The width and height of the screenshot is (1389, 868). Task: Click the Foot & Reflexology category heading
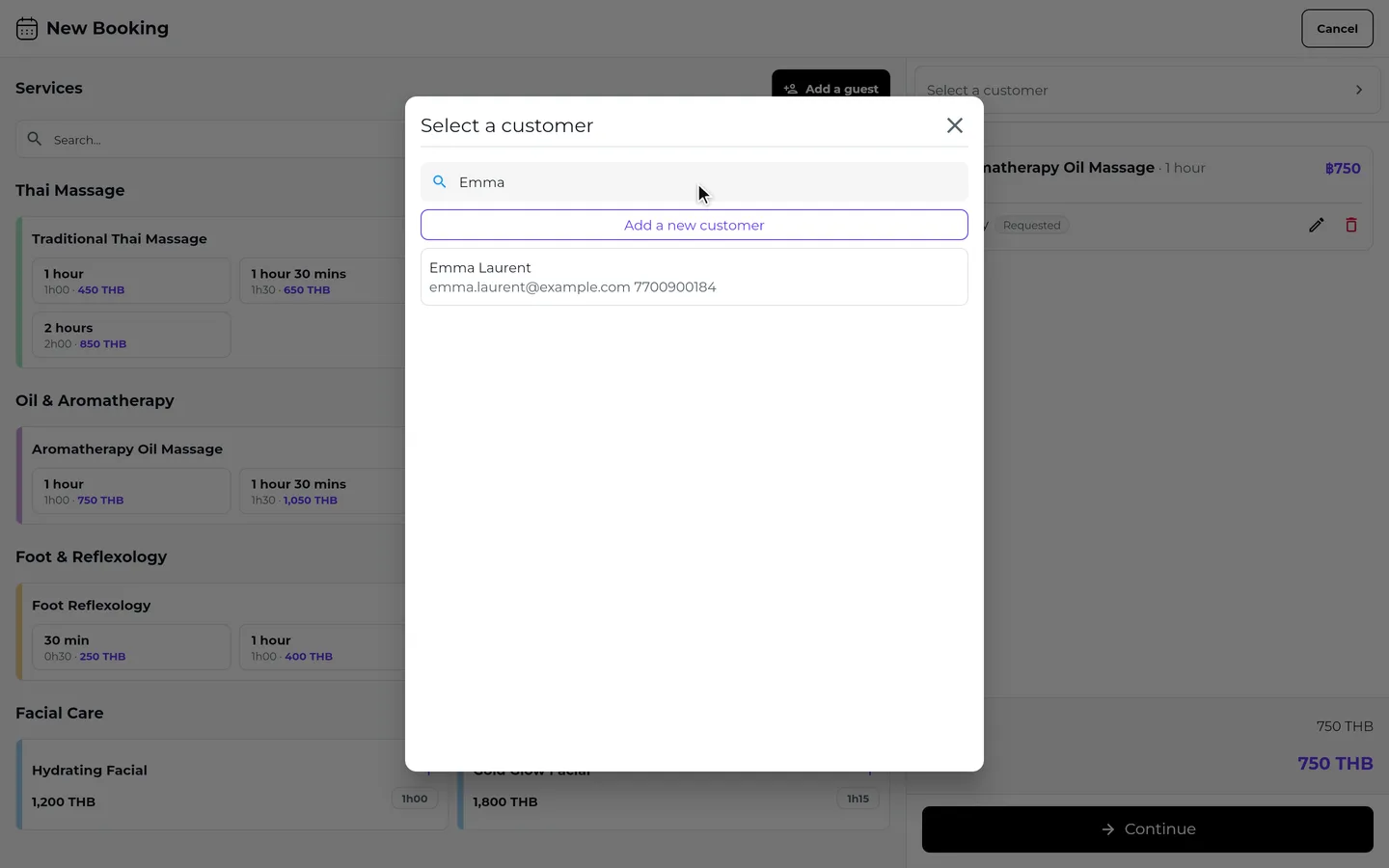coord(91,556)
